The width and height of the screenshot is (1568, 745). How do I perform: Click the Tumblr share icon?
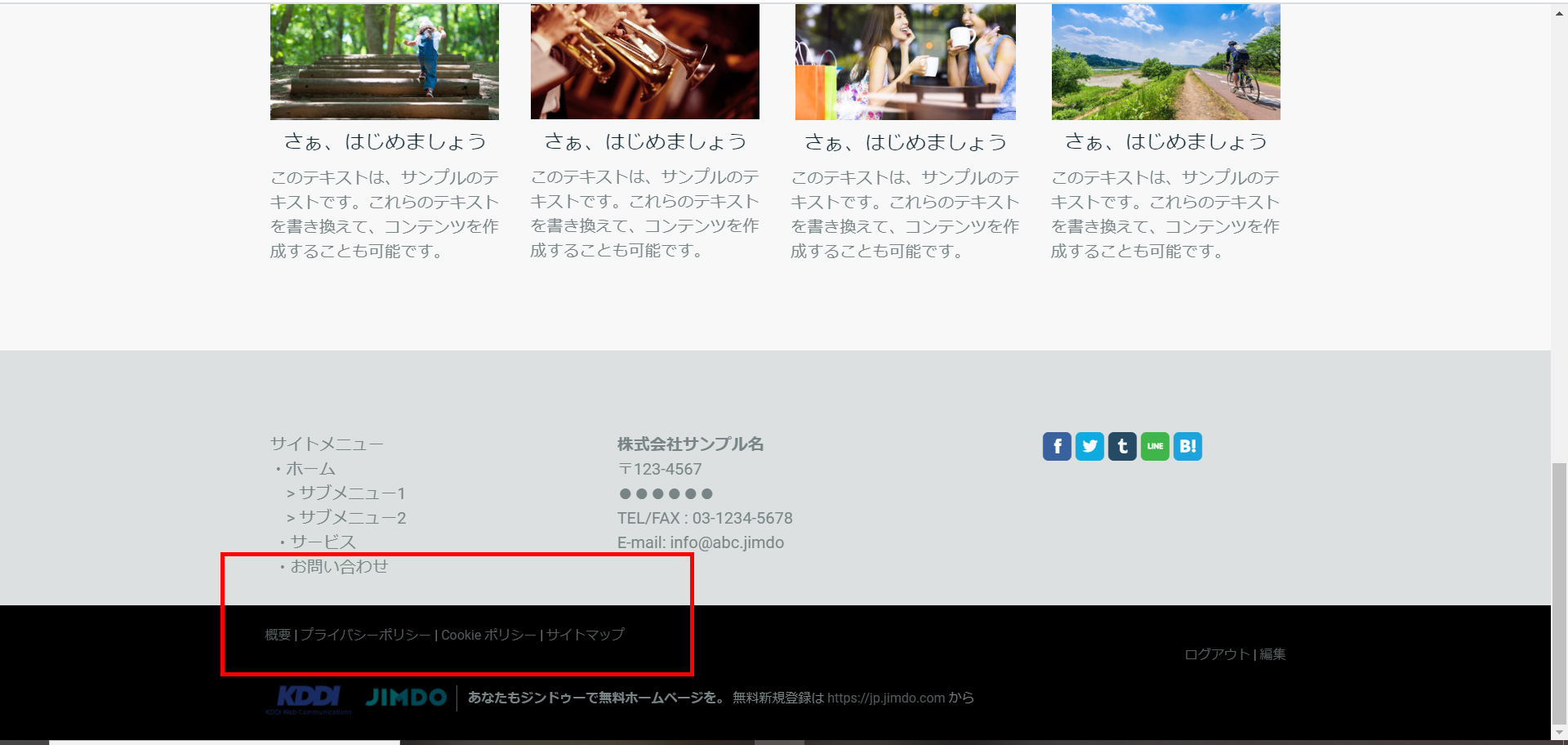click(x=1122, y=446)
